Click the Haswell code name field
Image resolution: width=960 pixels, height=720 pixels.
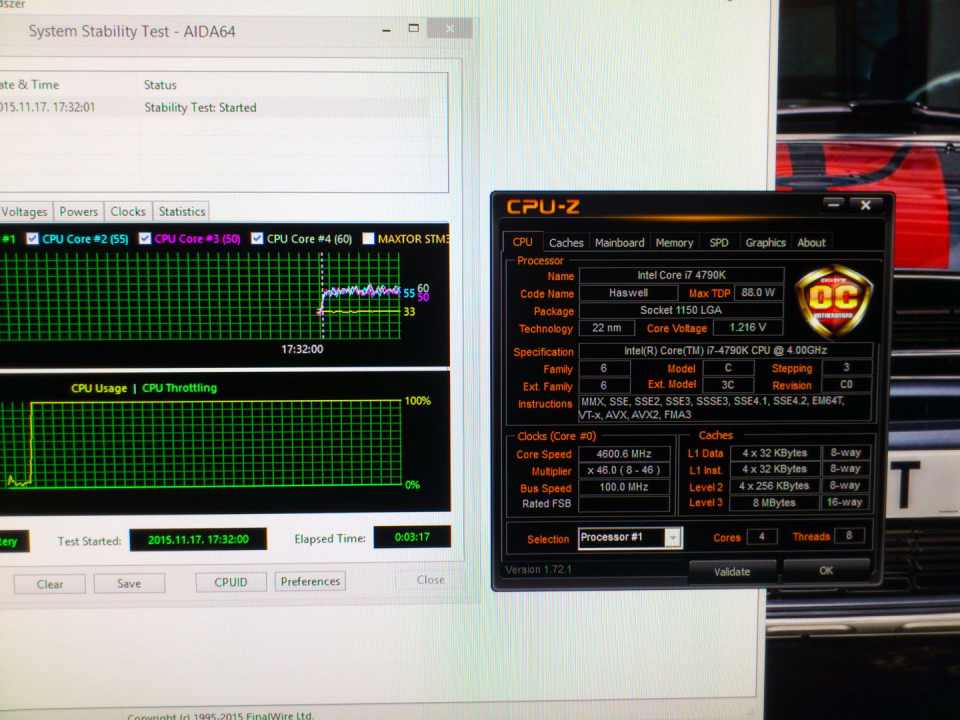click(628, 293)
